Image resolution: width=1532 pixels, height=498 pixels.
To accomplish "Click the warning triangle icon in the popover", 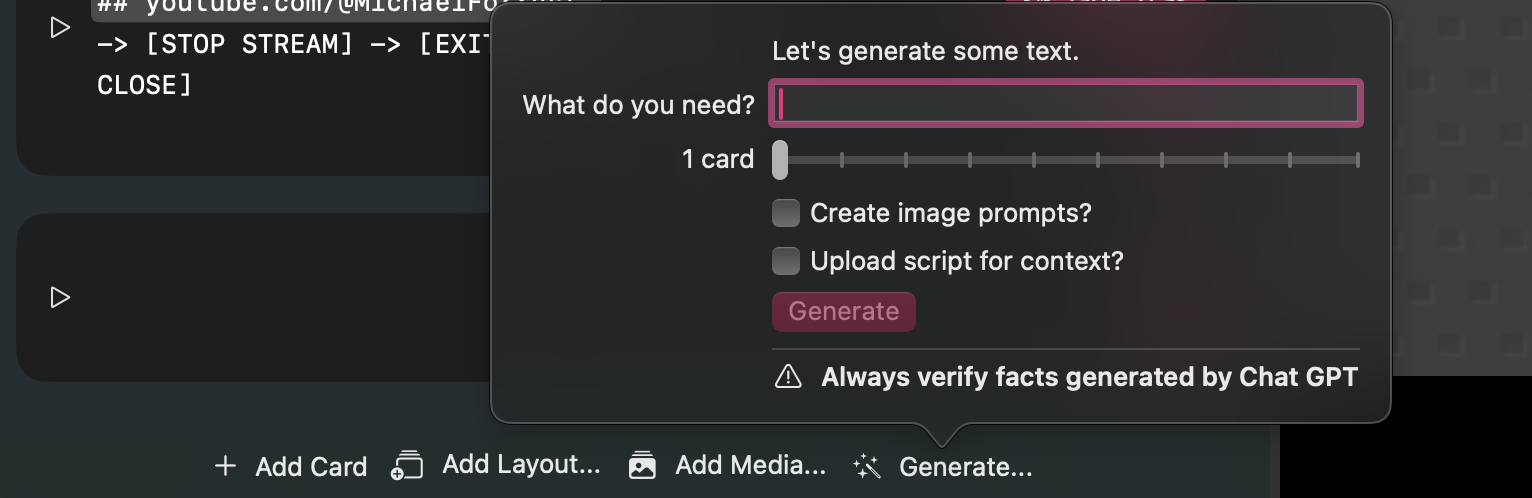I will (x=788, y=376).
